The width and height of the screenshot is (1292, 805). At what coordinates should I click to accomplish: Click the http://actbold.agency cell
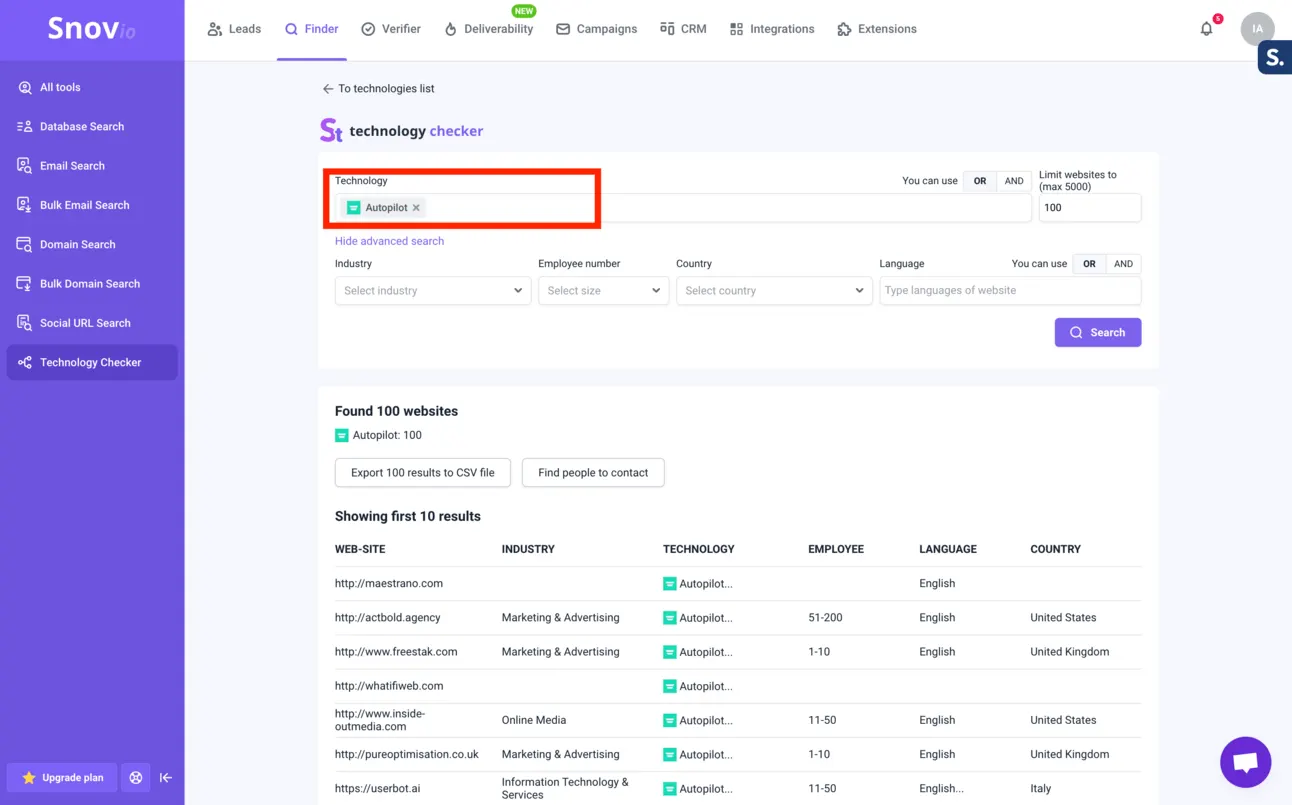coord(388,618)
